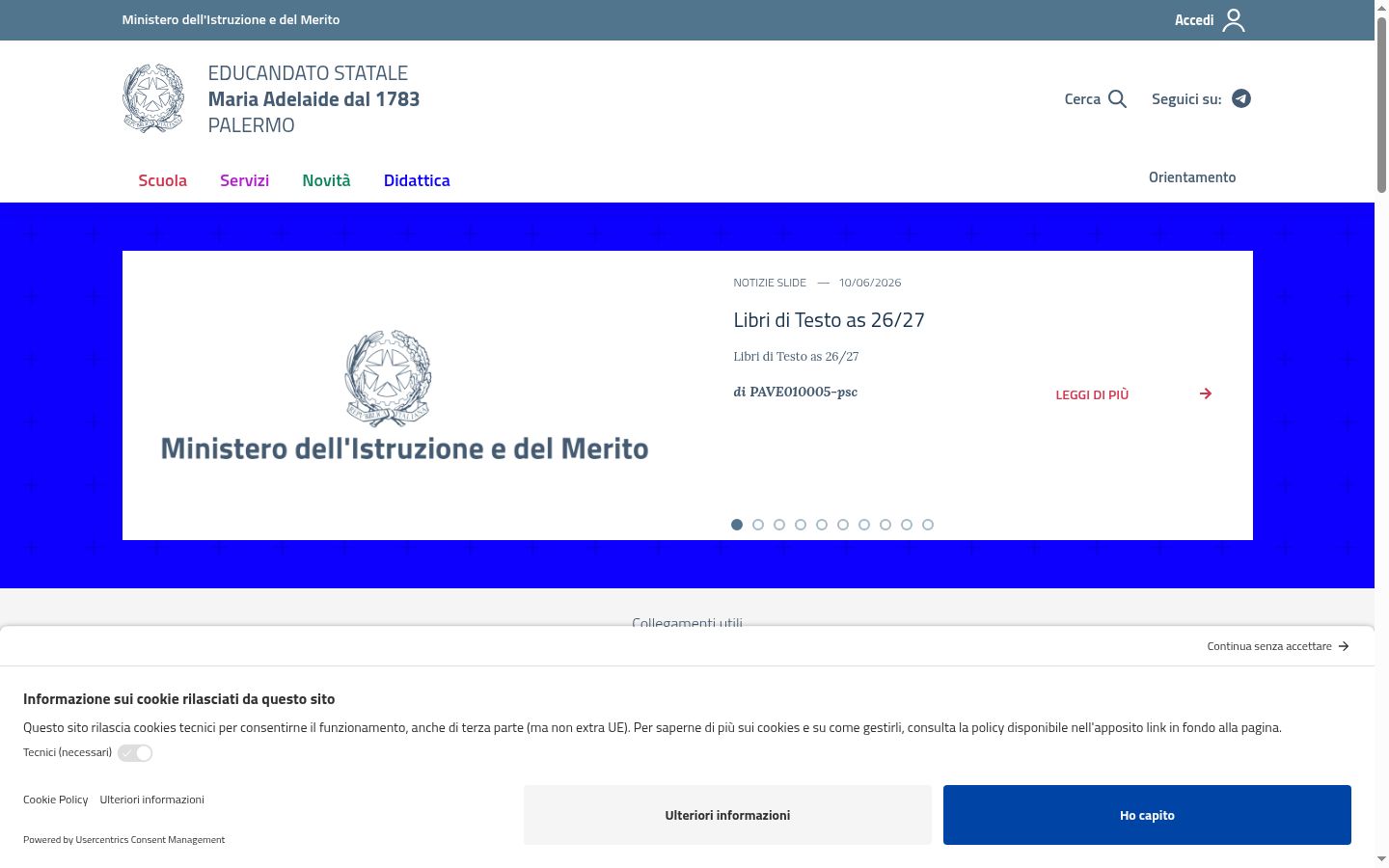
Task: Open the Novità menu
Action: click(x=326, y=180)
